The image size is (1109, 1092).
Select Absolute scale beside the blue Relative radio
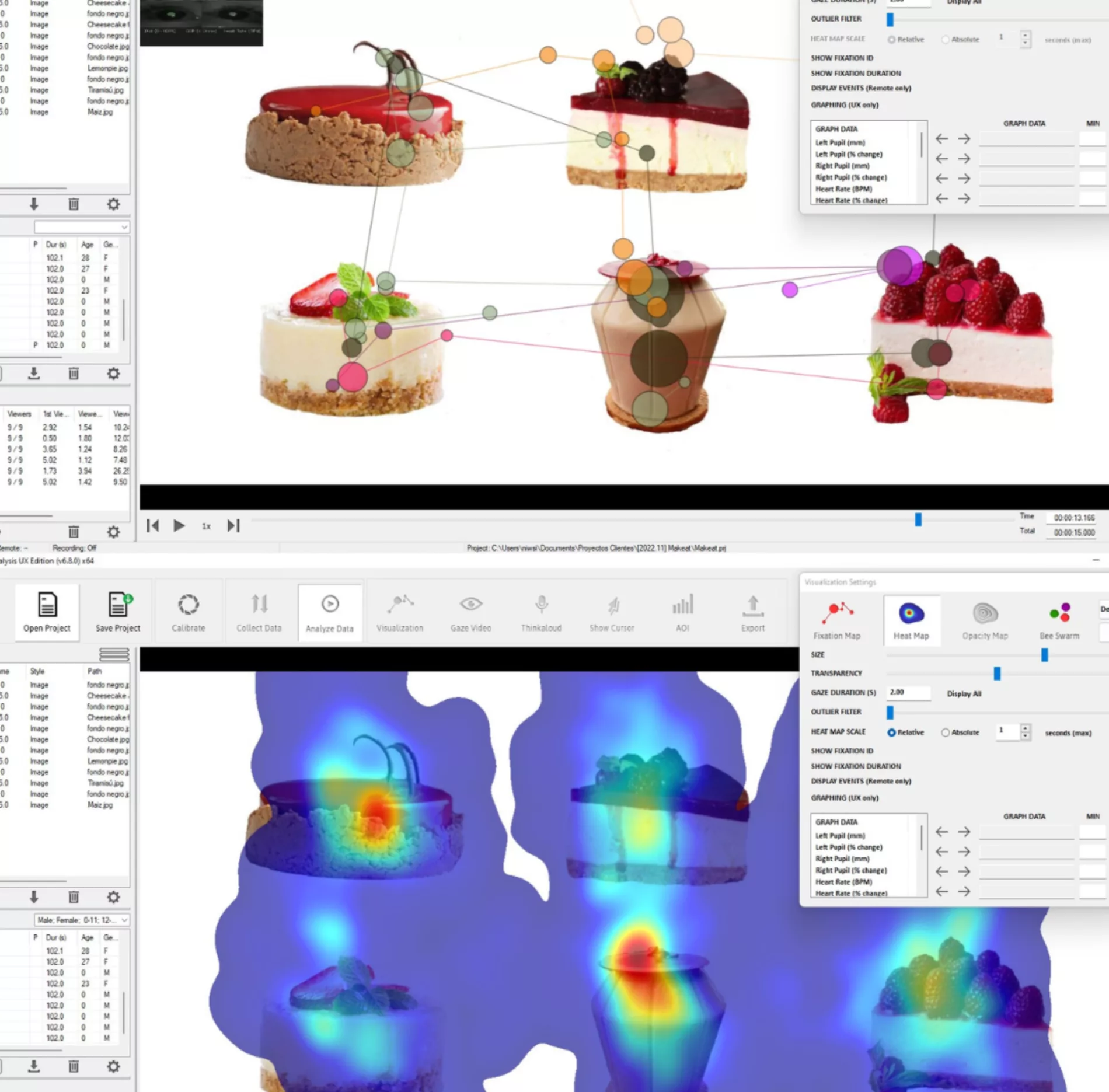tap(945, 732)
